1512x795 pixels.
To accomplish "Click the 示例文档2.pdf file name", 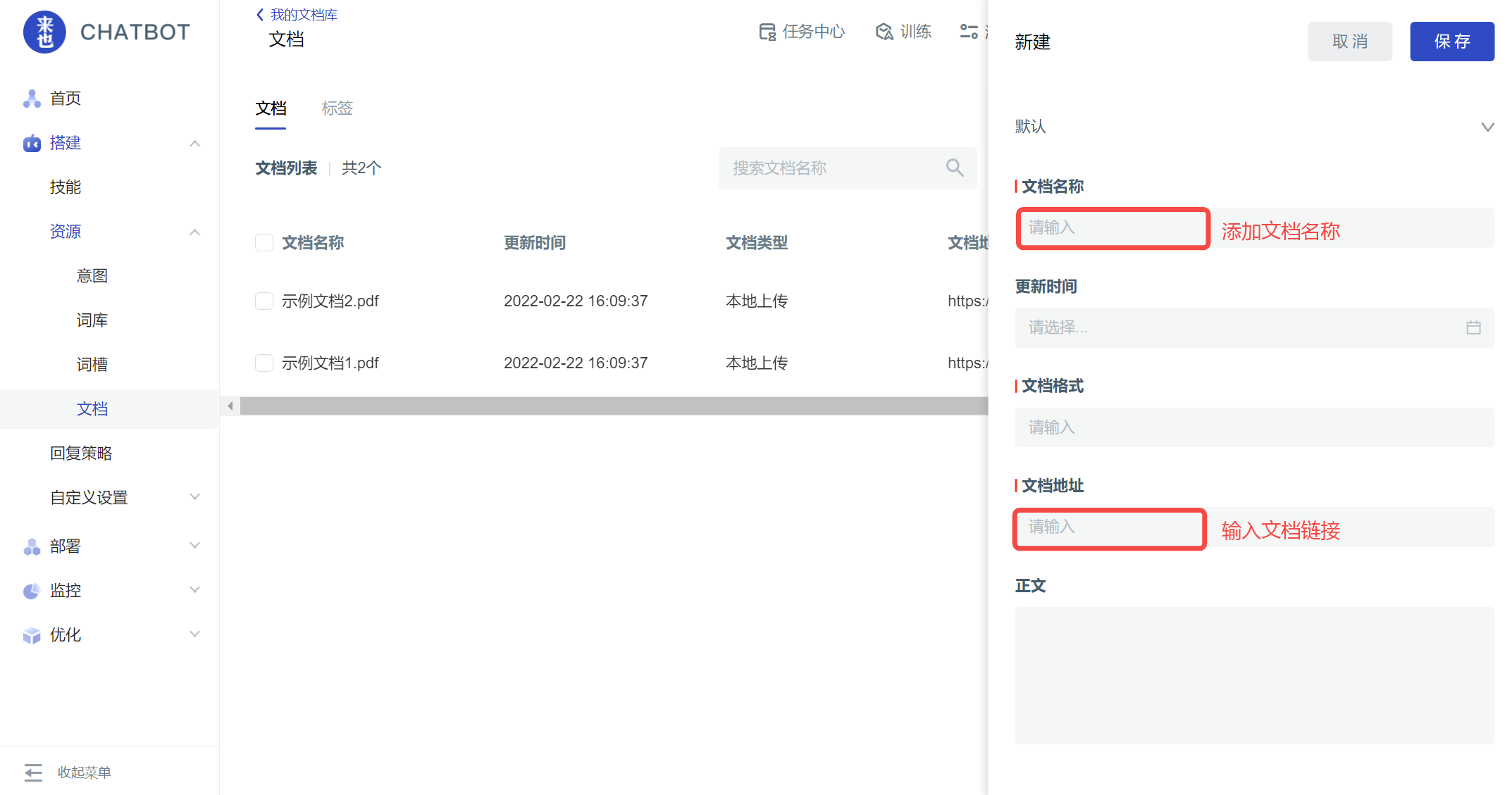I will pos(330,301).
